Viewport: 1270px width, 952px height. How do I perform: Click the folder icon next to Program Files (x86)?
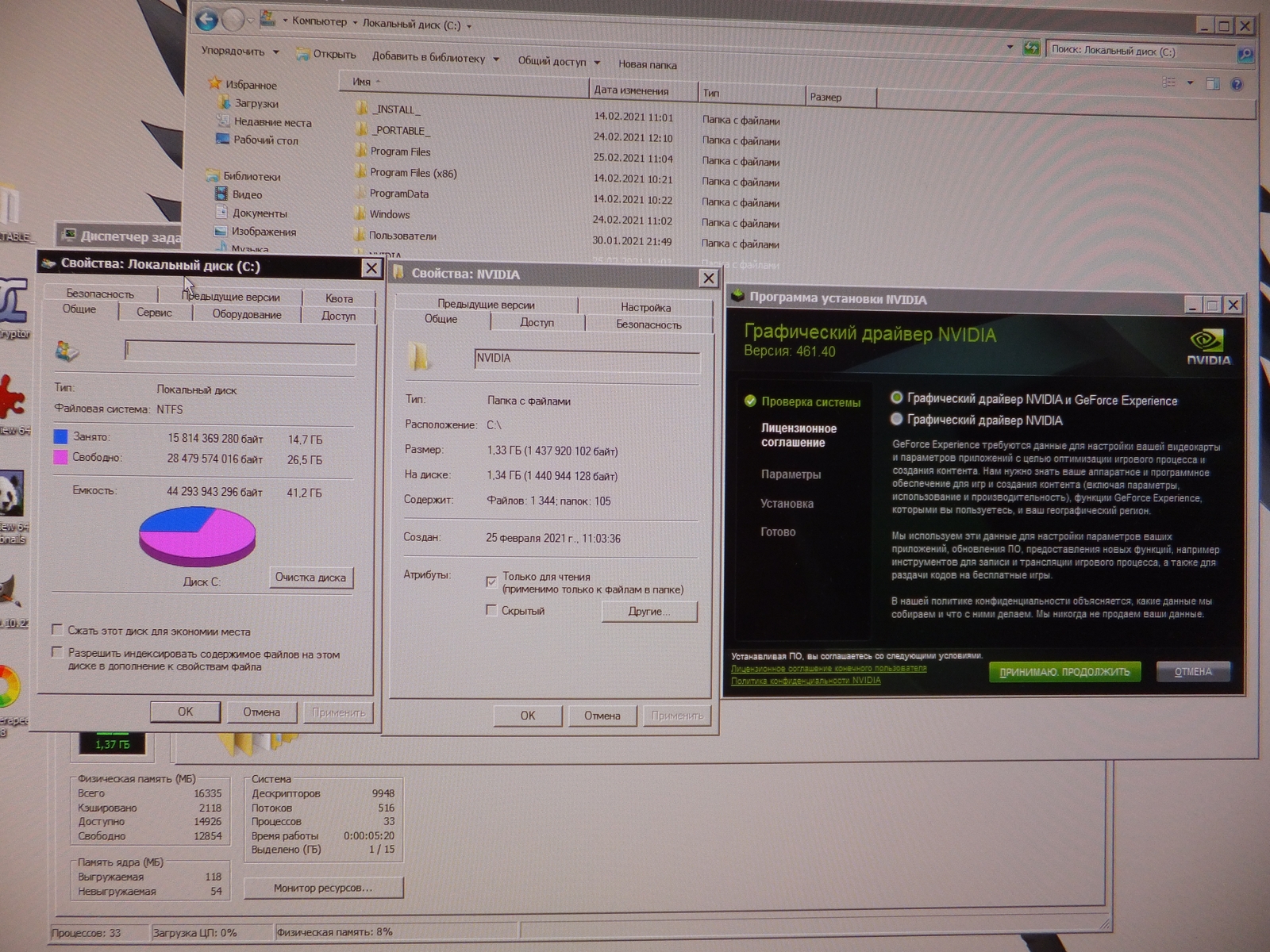(x=360, y=171)
